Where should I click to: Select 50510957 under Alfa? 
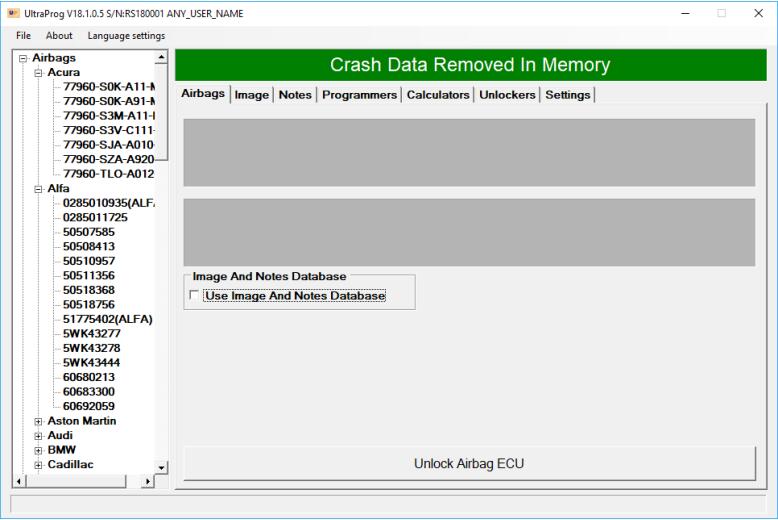[x=89, y=261]
